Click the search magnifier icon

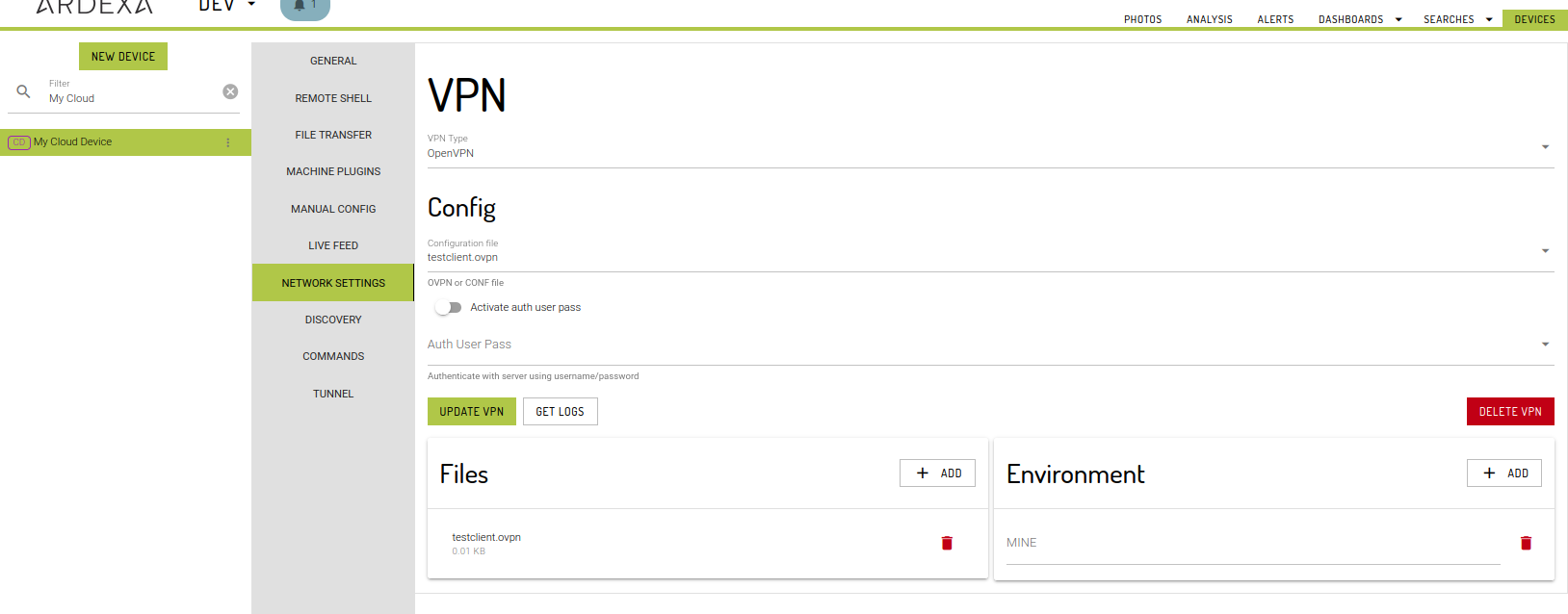[x=23, y=91]
